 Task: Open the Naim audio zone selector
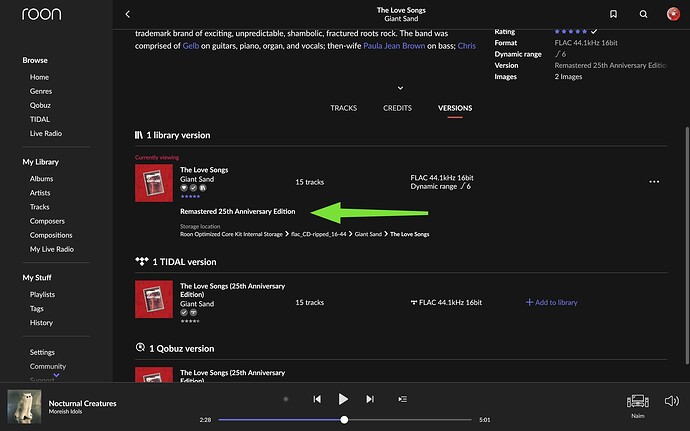click(x=637, y=403)
